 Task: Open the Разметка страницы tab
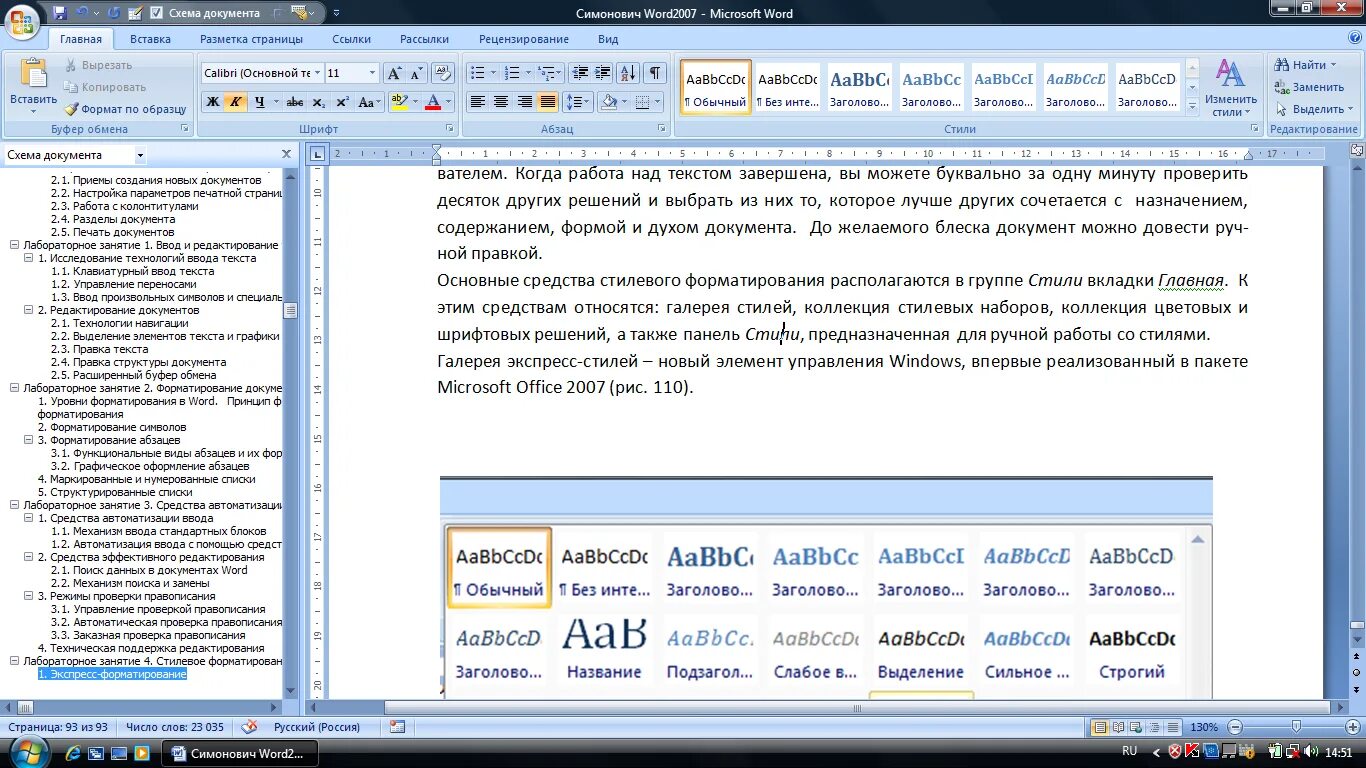pyautogui.click(x=251, y=39)
